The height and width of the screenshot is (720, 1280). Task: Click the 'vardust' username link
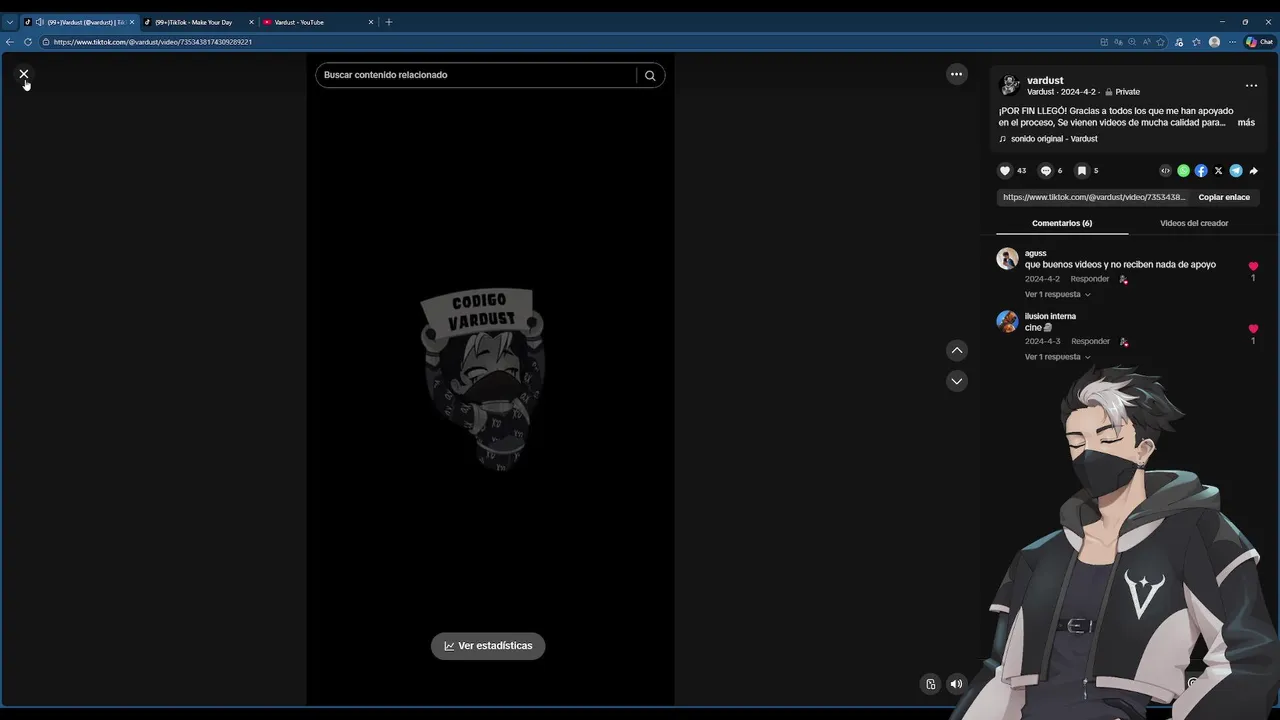click(1045, 80)
